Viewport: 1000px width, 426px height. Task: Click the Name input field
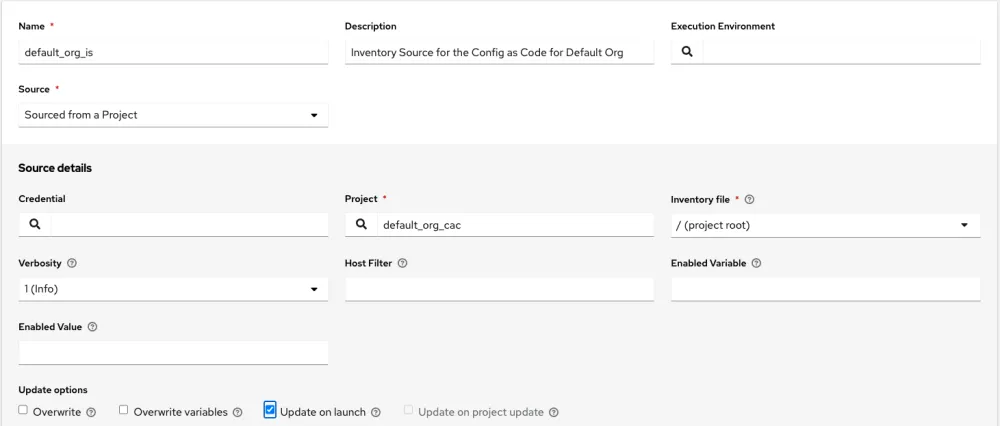tap(173, 52)
